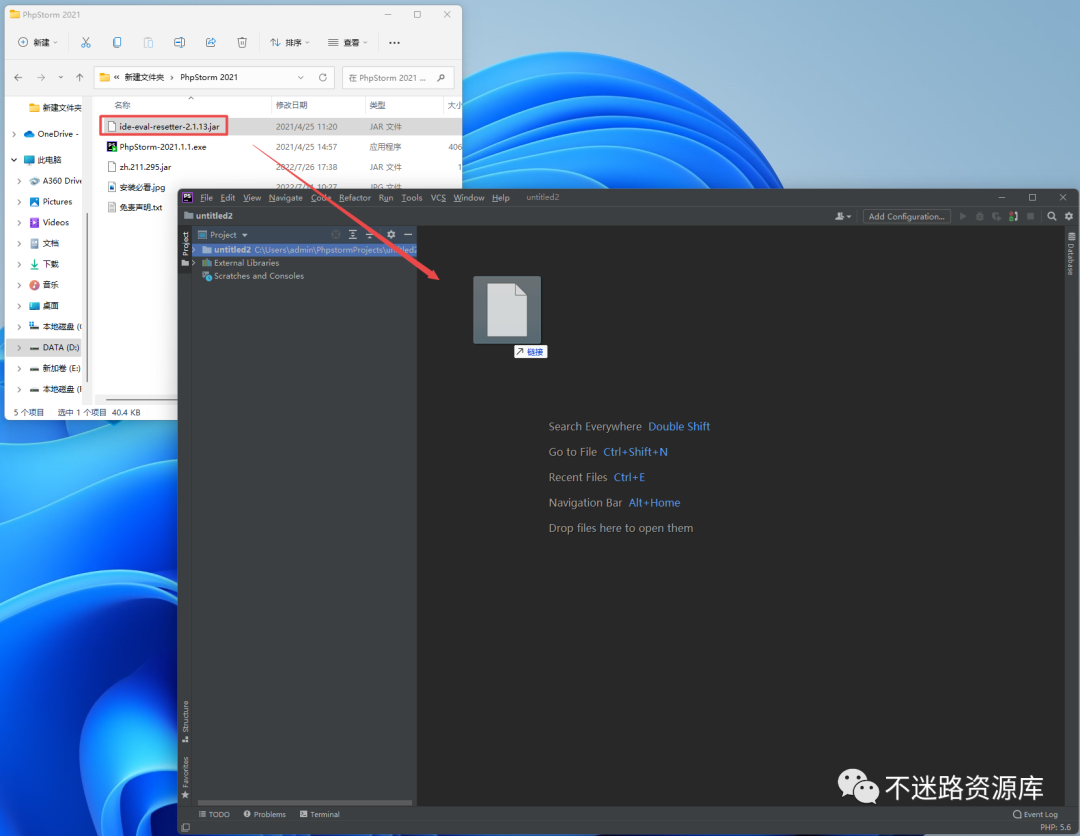Open Project panel options gear
This screenshot has width=1080, height=836.
(x=391, y=235)
